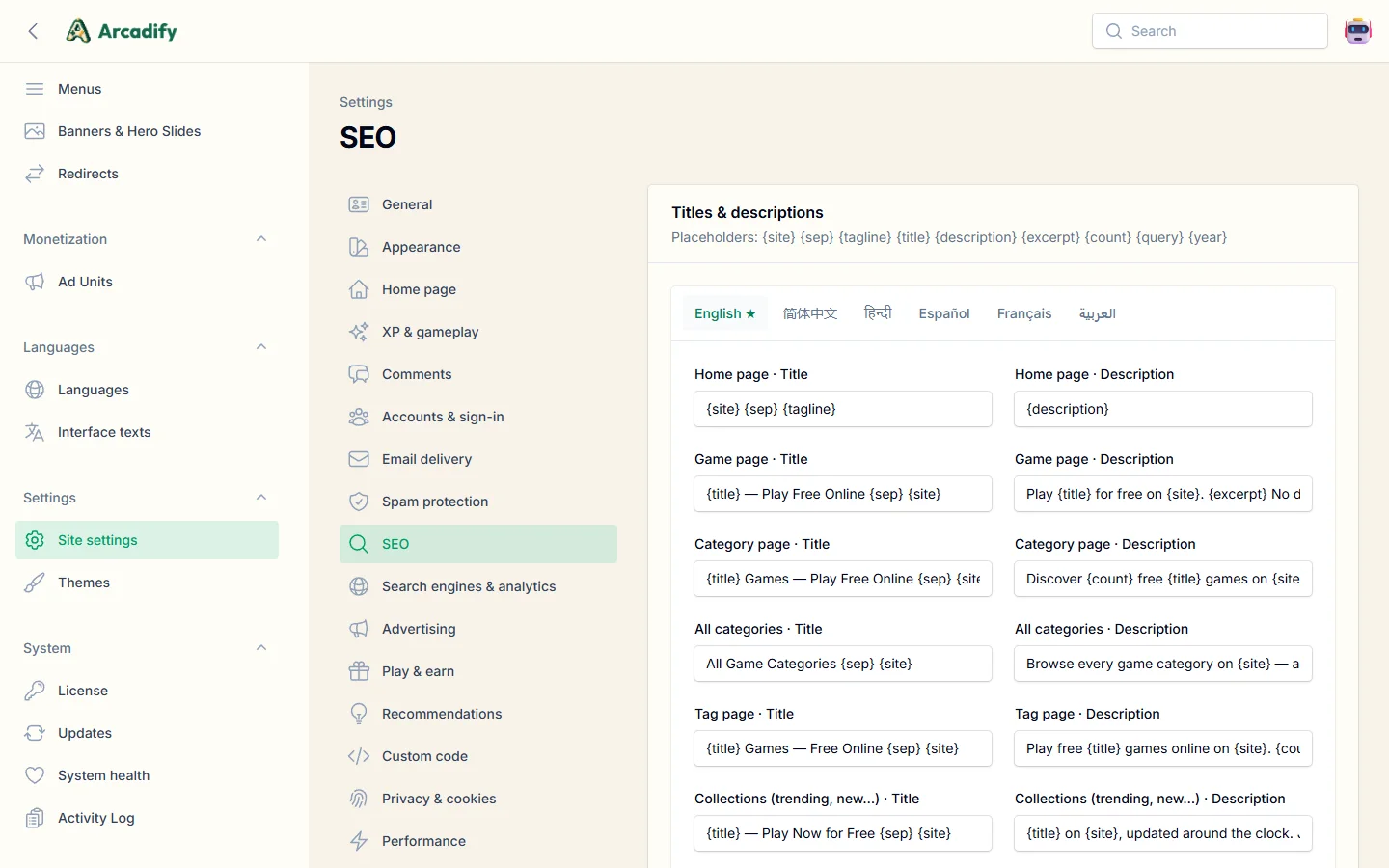Open the Performance settings
The image size is (1389, 868).
[x=478, y=841]
